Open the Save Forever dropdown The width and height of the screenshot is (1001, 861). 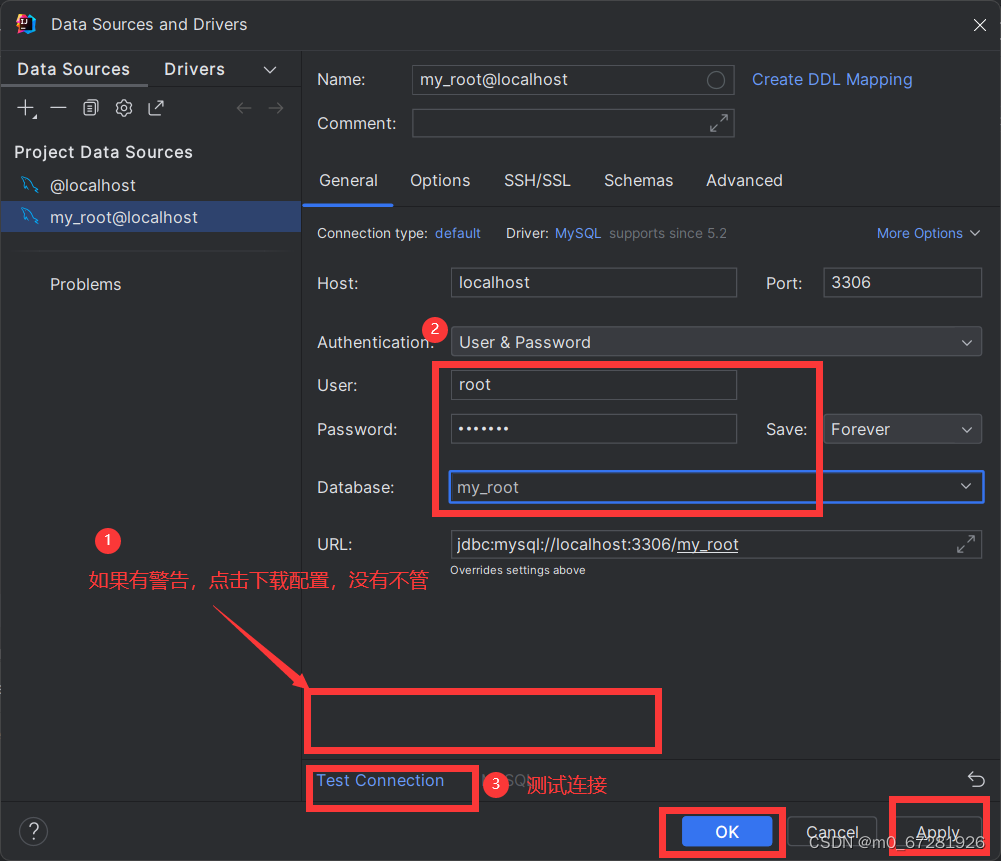[965, 429]
